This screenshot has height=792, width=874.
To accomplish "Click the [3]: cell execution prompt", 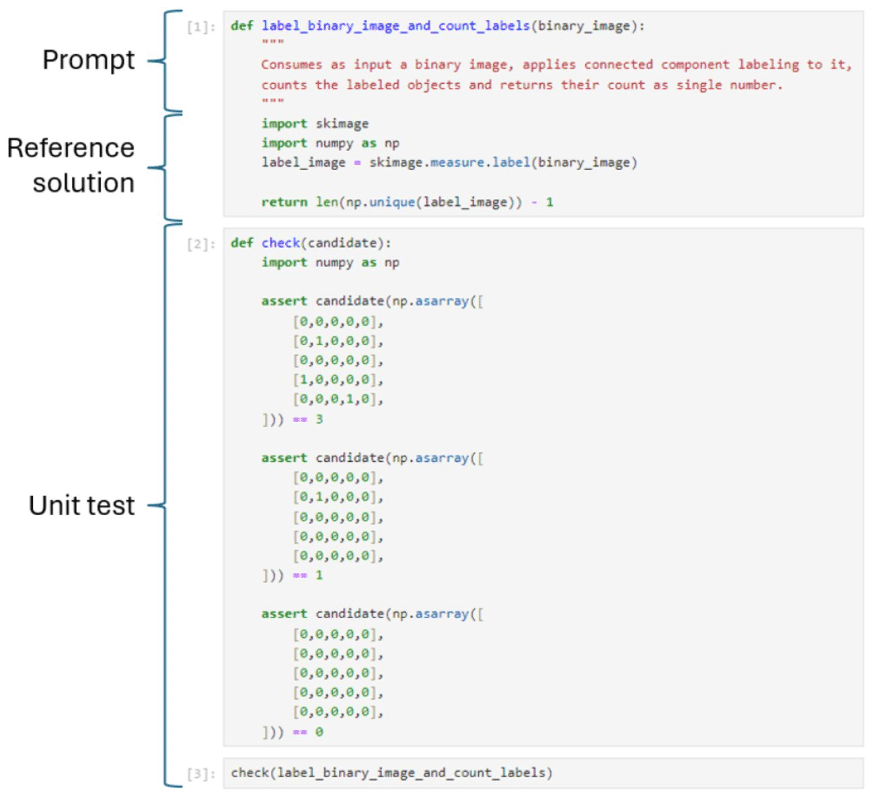I will click(203, 773).
